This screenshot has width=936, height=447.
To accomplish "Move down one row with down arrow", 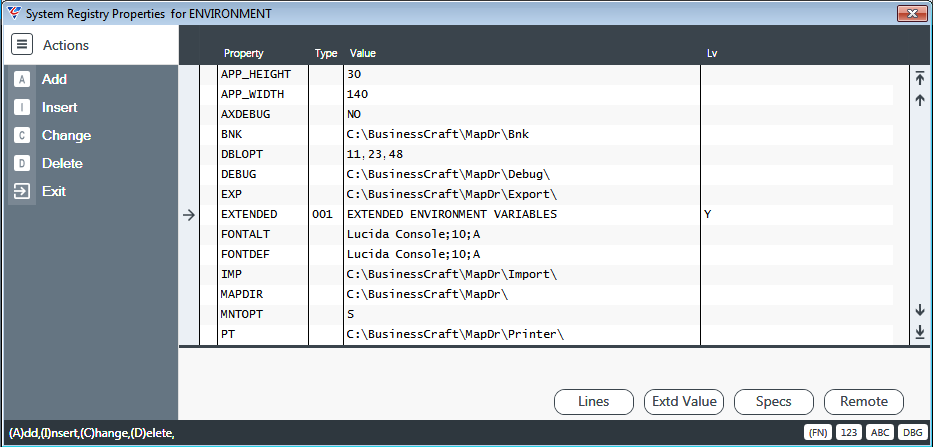I will pos(920,310).
